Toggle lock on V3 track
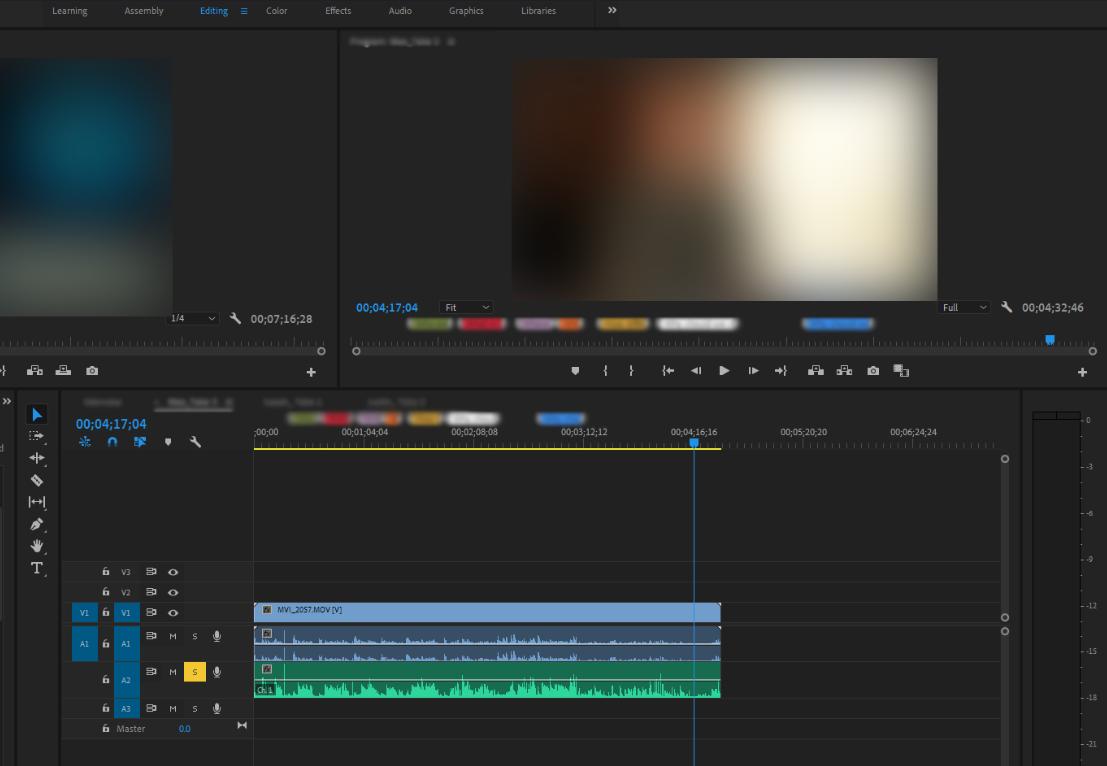 pos(106,571)
